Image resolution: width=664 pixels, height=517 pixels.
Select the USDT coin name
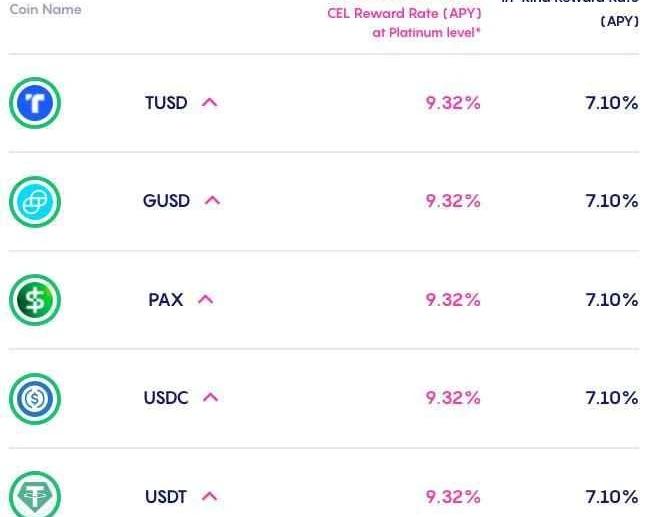(166, 497)
